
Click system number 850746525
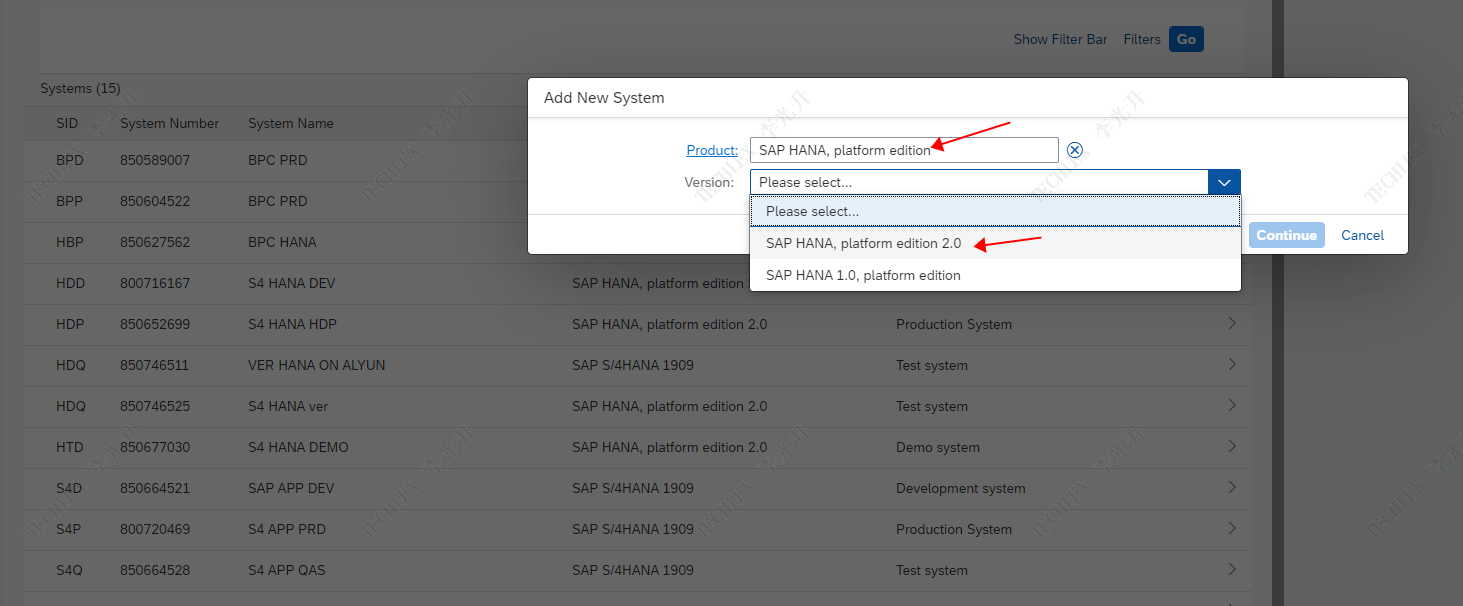155,406
